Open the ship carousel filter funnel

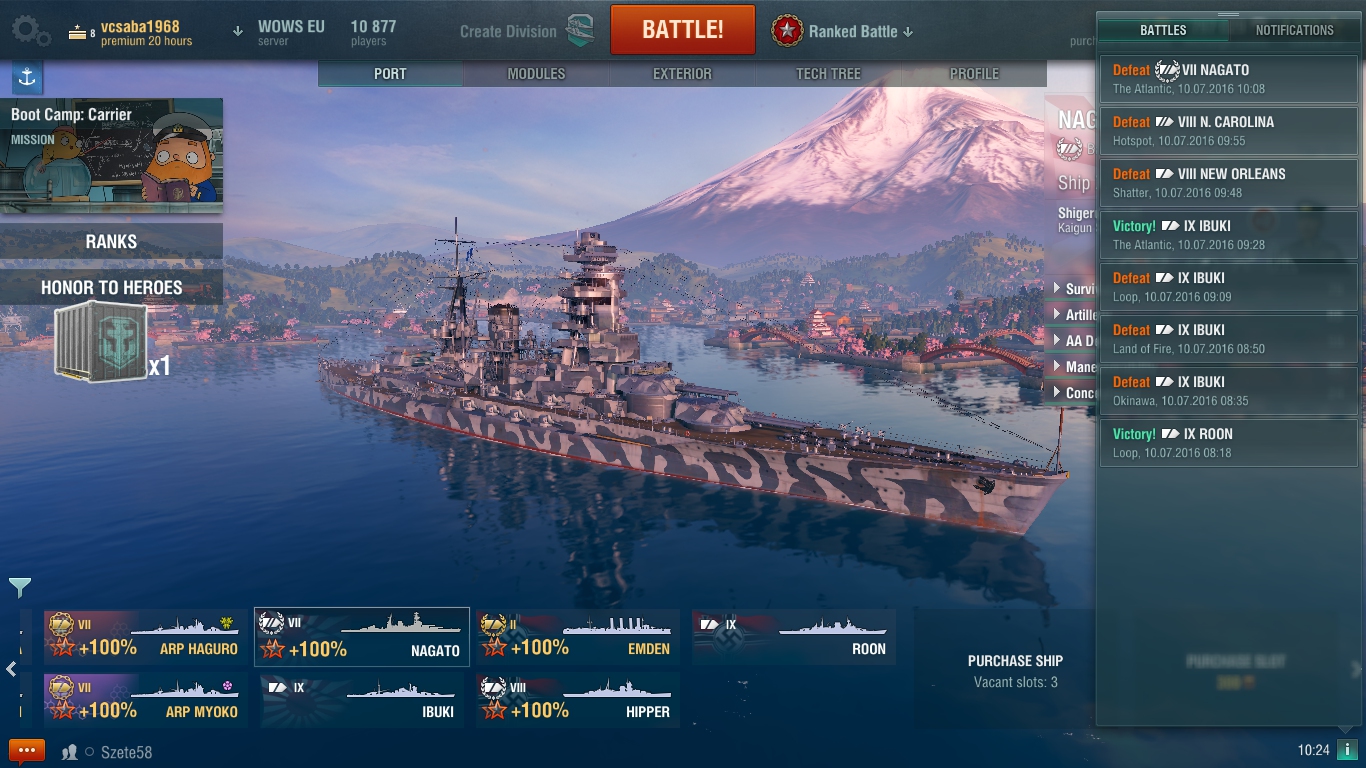click(x=20, y=587)
